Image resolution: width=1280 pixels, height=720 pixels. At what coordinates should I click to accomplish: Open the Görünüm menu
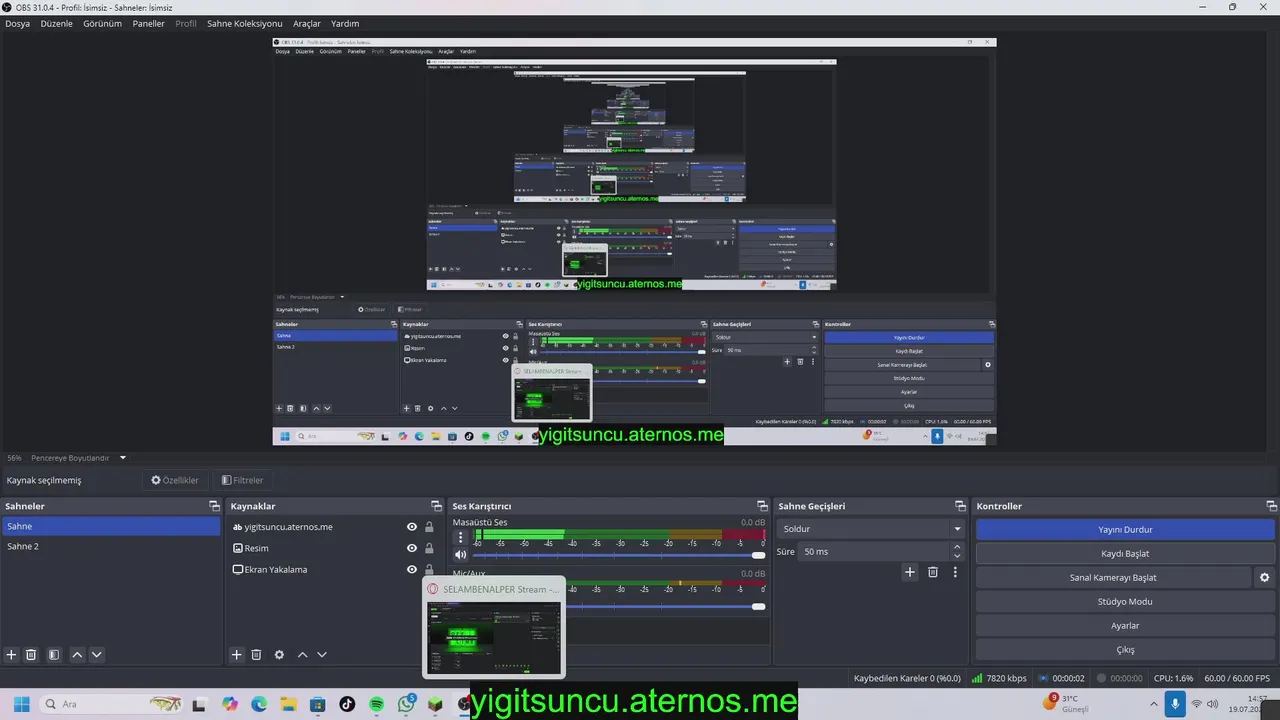click(x=102, y=23)
